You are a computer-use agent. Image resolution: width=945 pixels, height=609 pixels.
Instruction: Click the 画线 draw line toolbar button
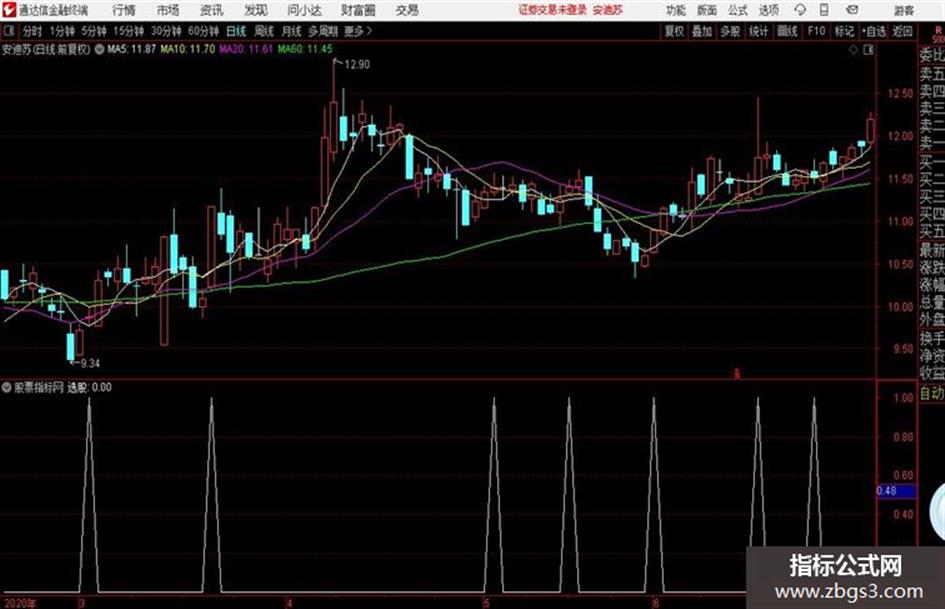tap(787, 31)
